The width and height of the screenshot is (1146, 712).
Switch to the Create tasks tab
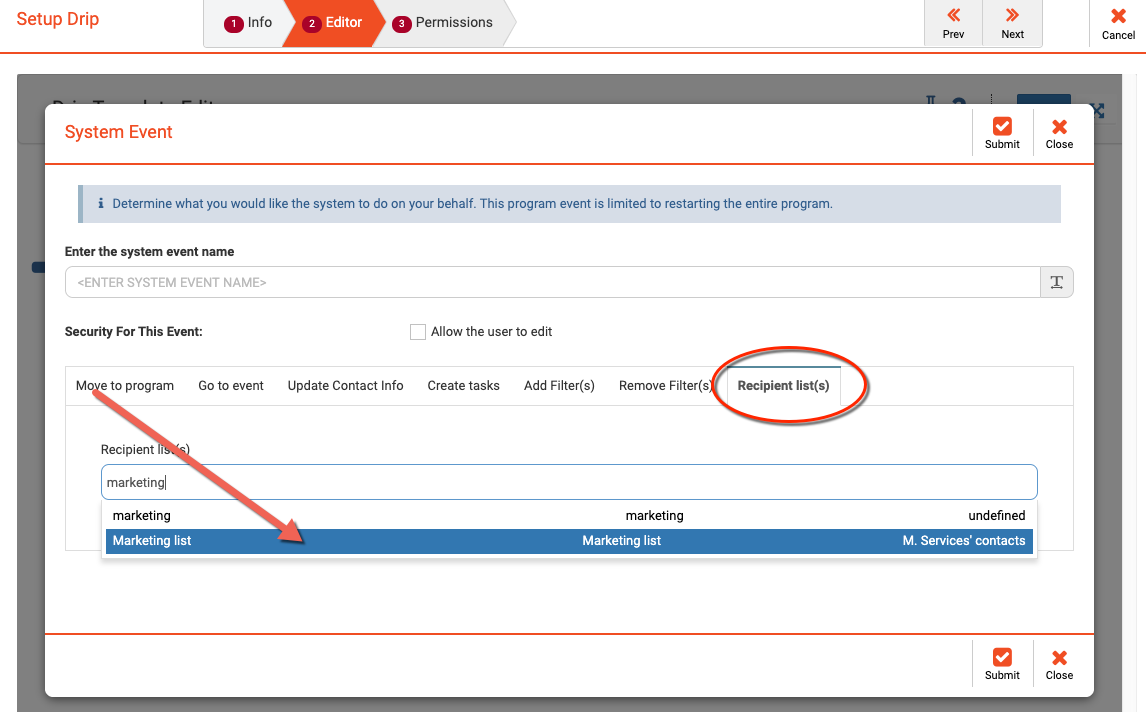click(x=463, y=385)
